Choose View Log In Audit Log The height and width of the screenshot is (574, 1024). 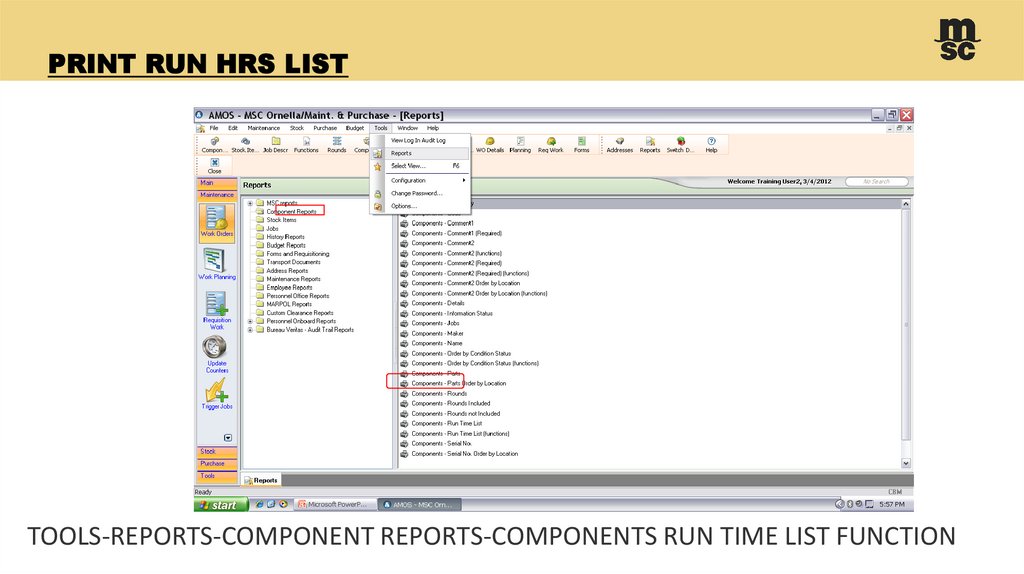(419, 140)
